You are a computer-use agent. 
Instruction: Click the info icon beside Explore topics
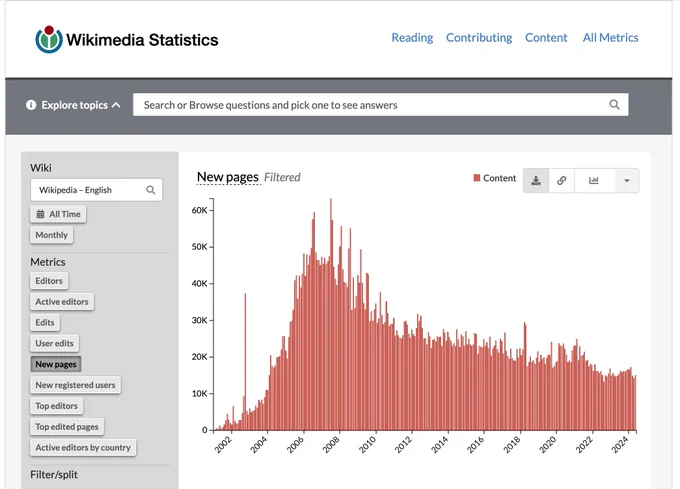(31, 105)
